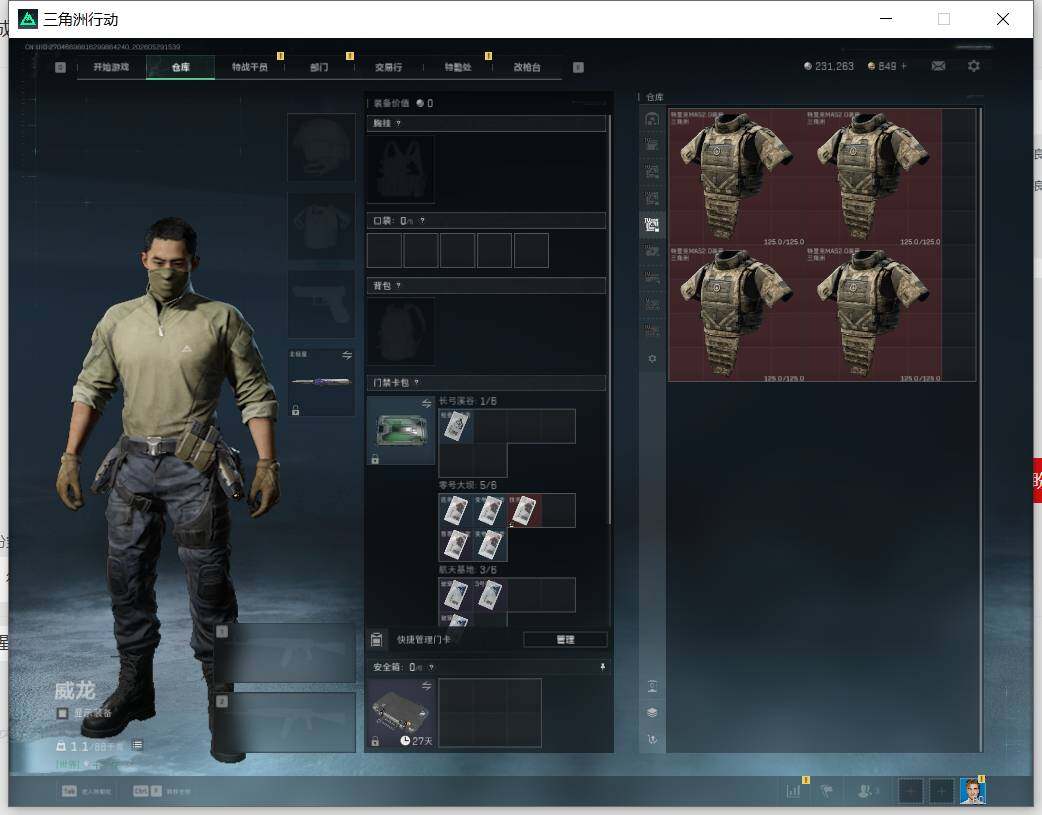
Task: Select the red-highlighted keycard in 零号大坝
Action: pyautogui.click(x=524, y=511)
